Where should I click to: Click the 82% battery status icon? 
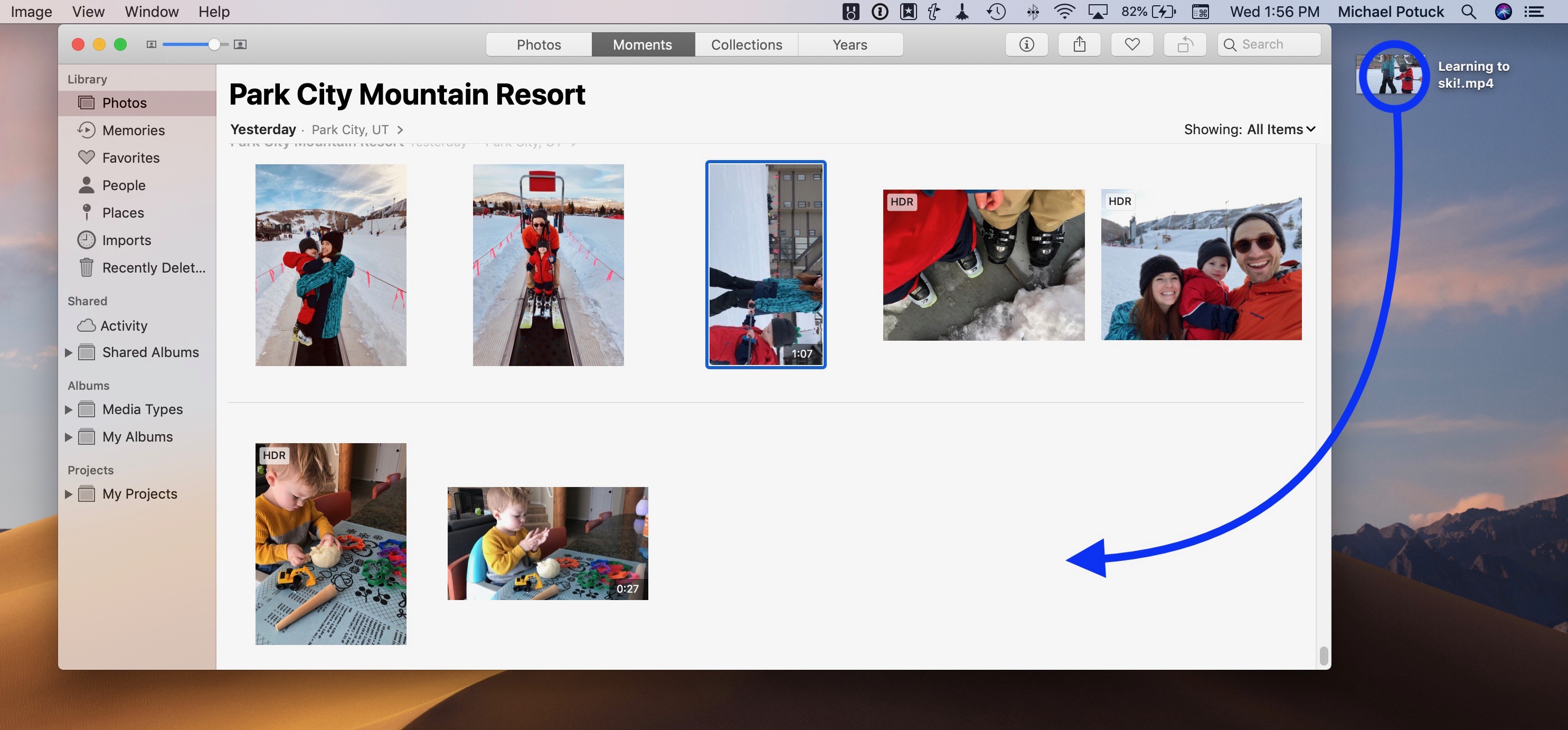tap(1149, 12)
